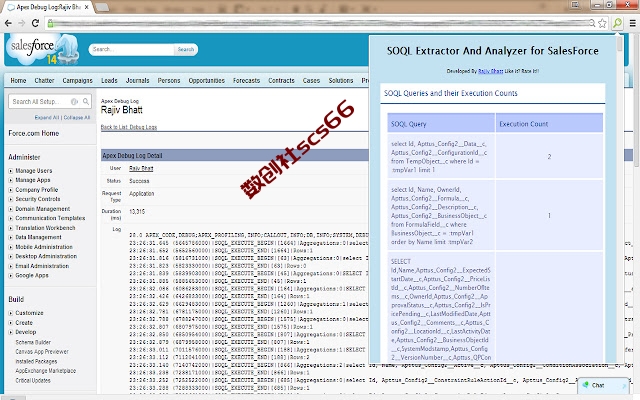640x400 pixels.
Task: Expand the Mobile Administration node
Action: [x=11, y=247]
